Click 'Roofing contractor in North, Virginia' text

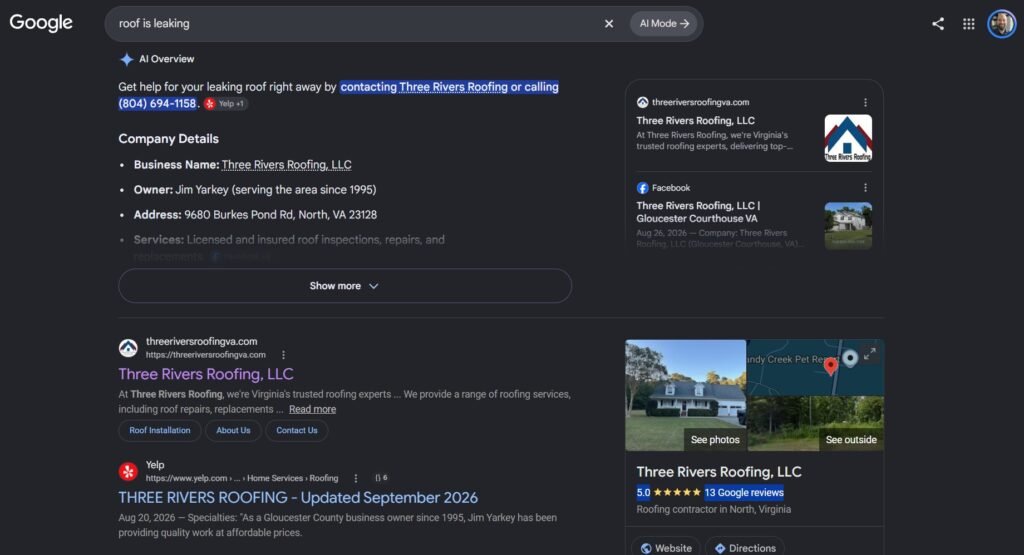point(713,509)
